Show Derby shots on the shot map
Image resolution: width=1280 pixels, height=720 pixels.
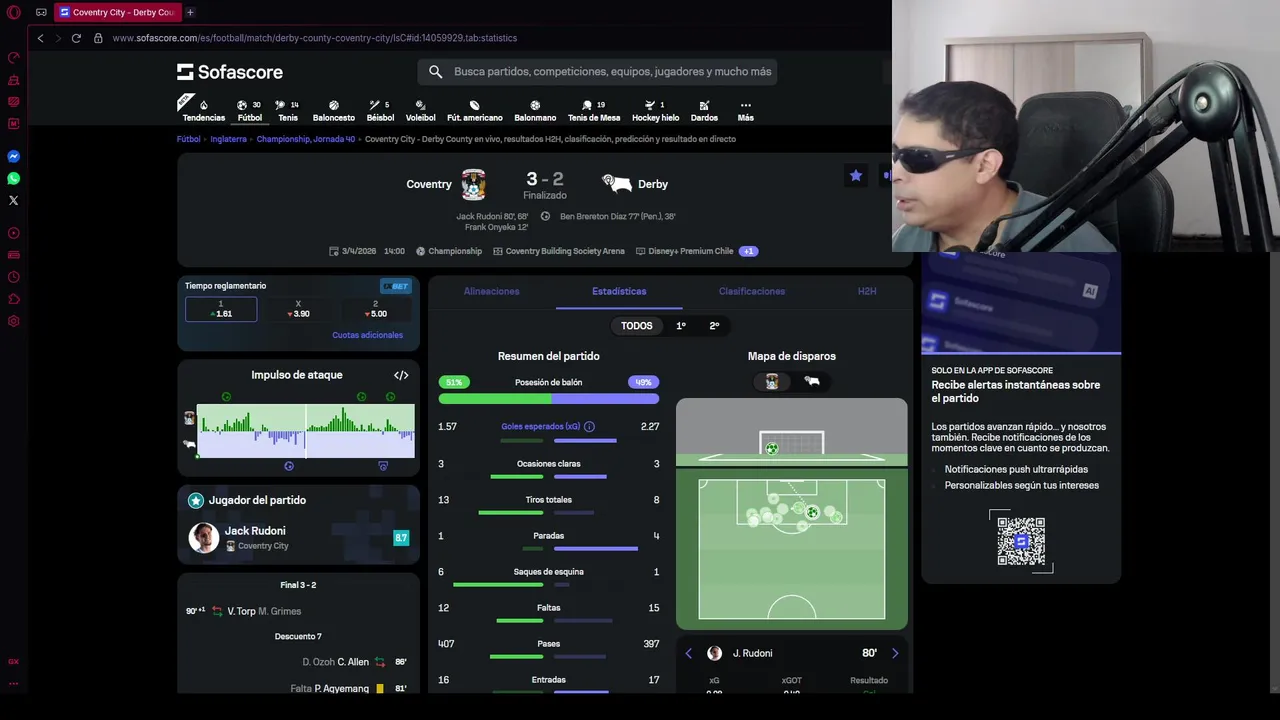click(812, 381)
